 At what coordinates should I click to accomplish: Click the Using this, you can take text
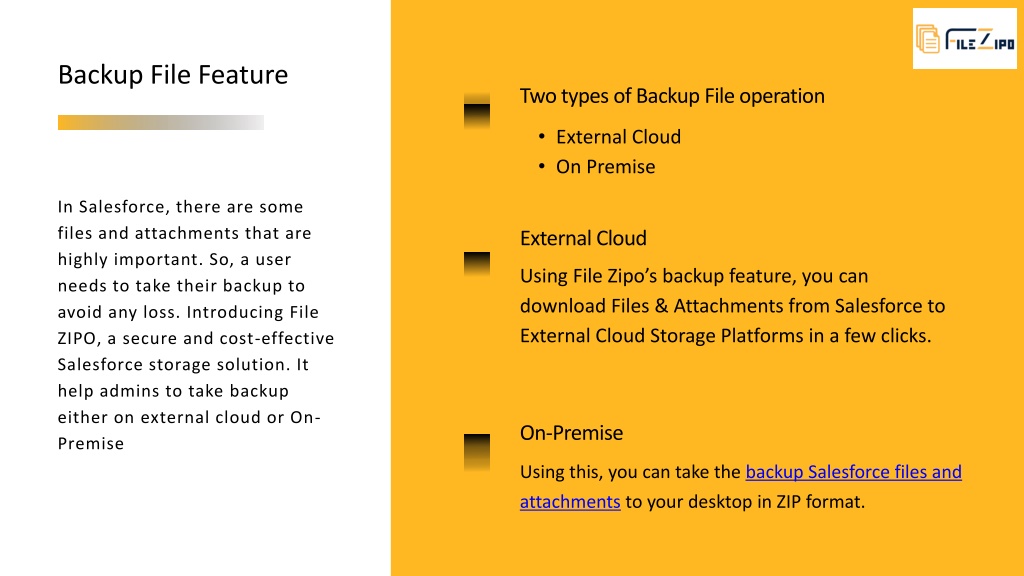pyautogui.click(x=630, y=472)
